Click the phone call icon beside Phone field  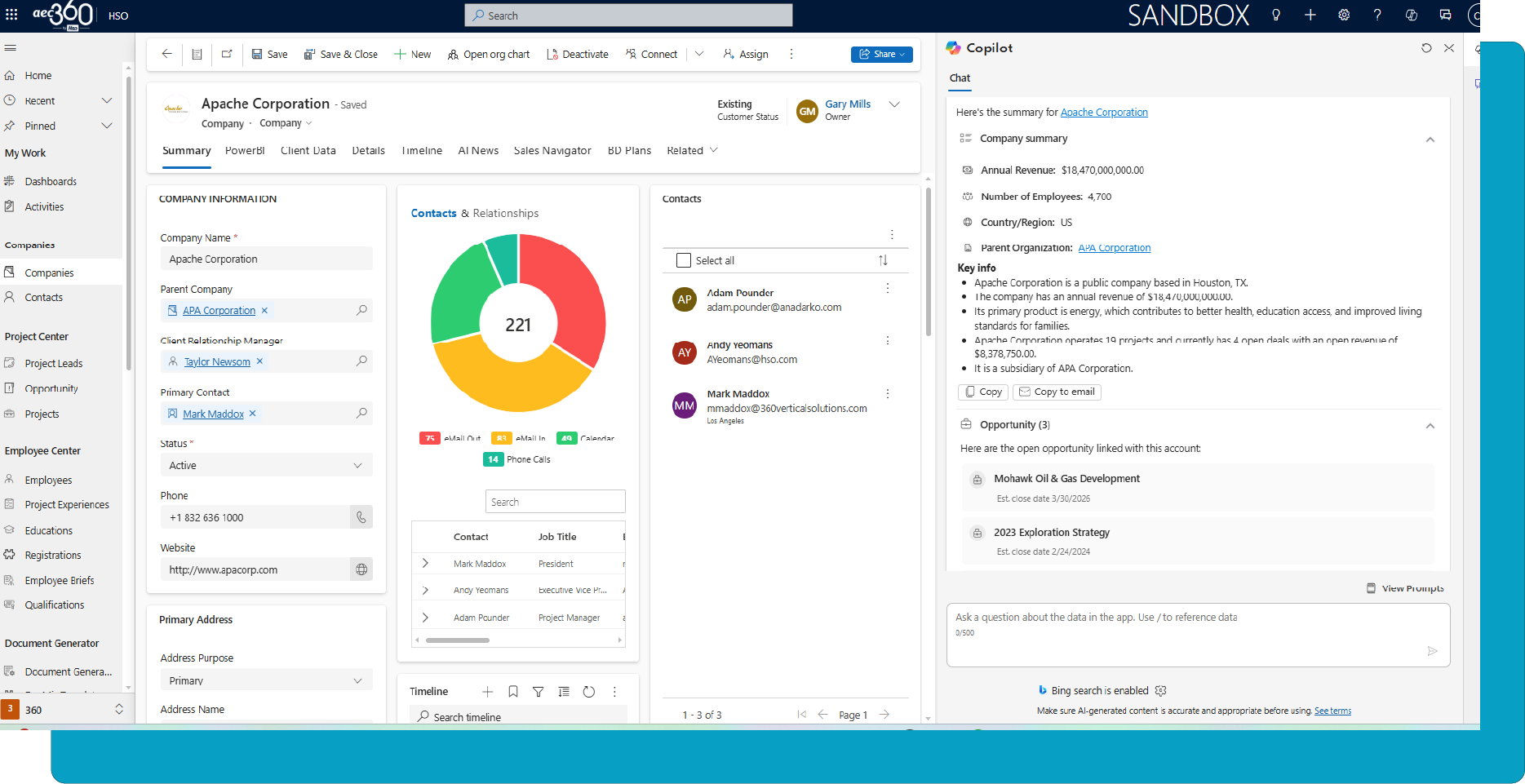(x=361, y=517)
